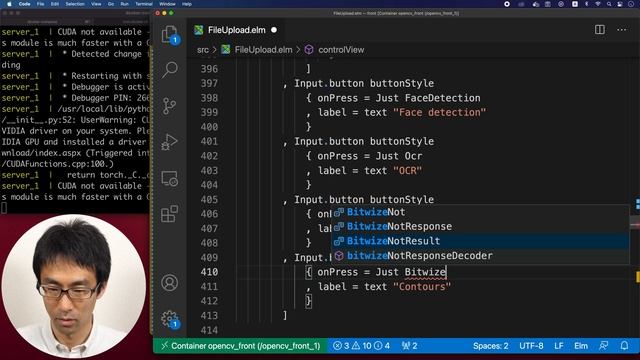Open the Apple menu
The width and height of the screenshot is (640, 360).
tap(9, 4)
